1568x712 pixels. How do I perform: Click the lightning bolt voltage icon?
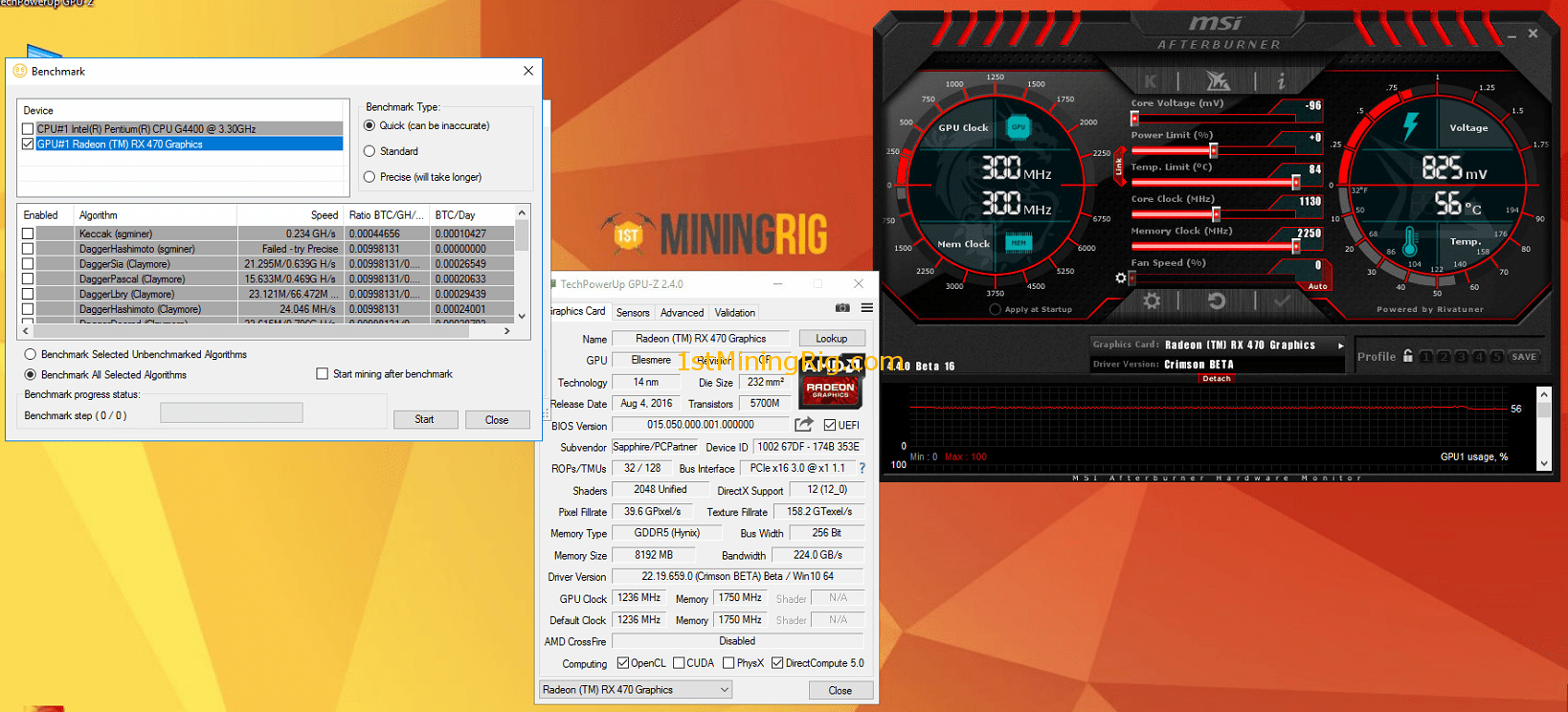point(1410,126)
